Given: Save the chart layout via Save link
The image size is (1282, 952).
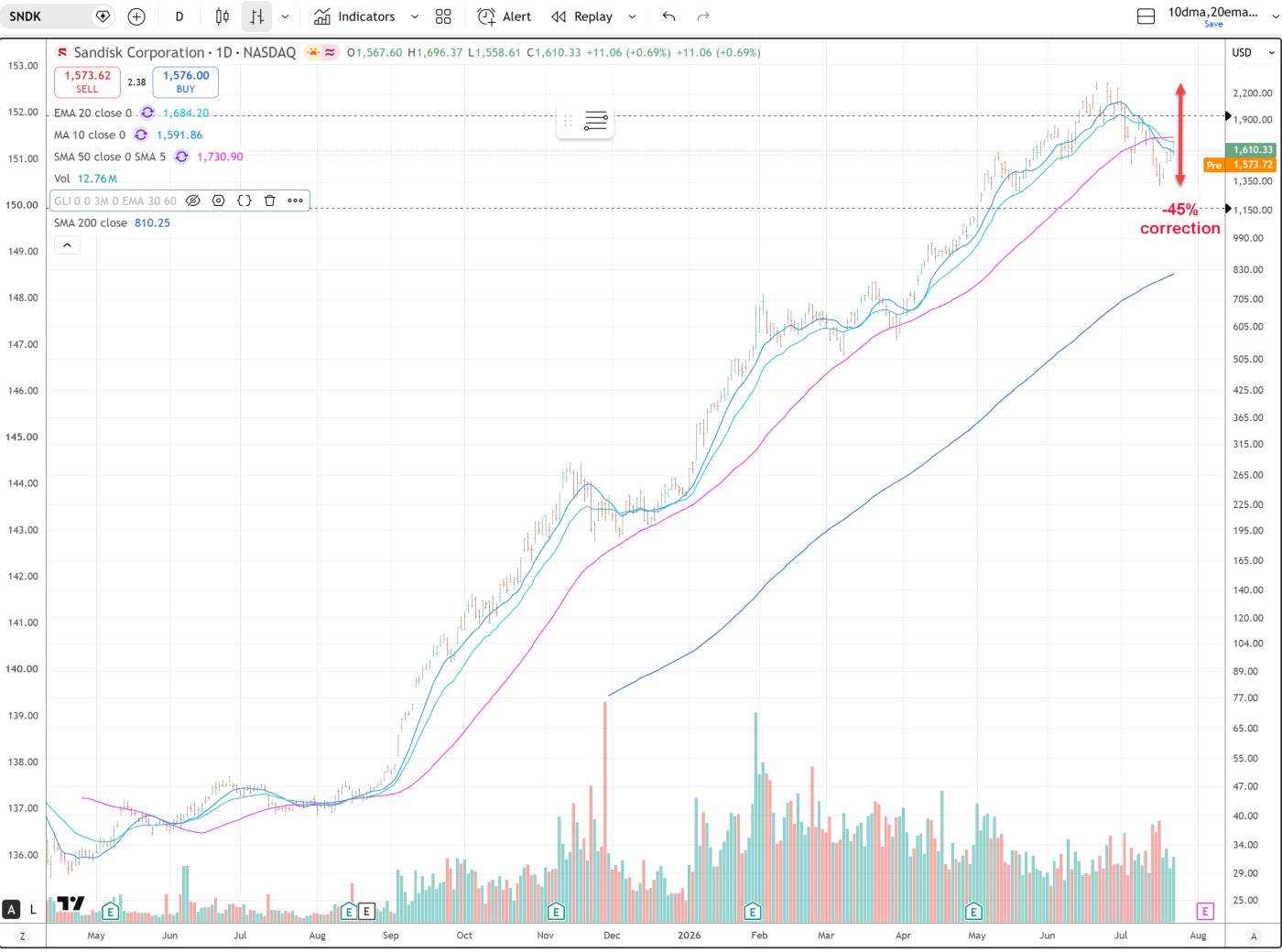Looking at the screenshot, I should [1213, 24].
